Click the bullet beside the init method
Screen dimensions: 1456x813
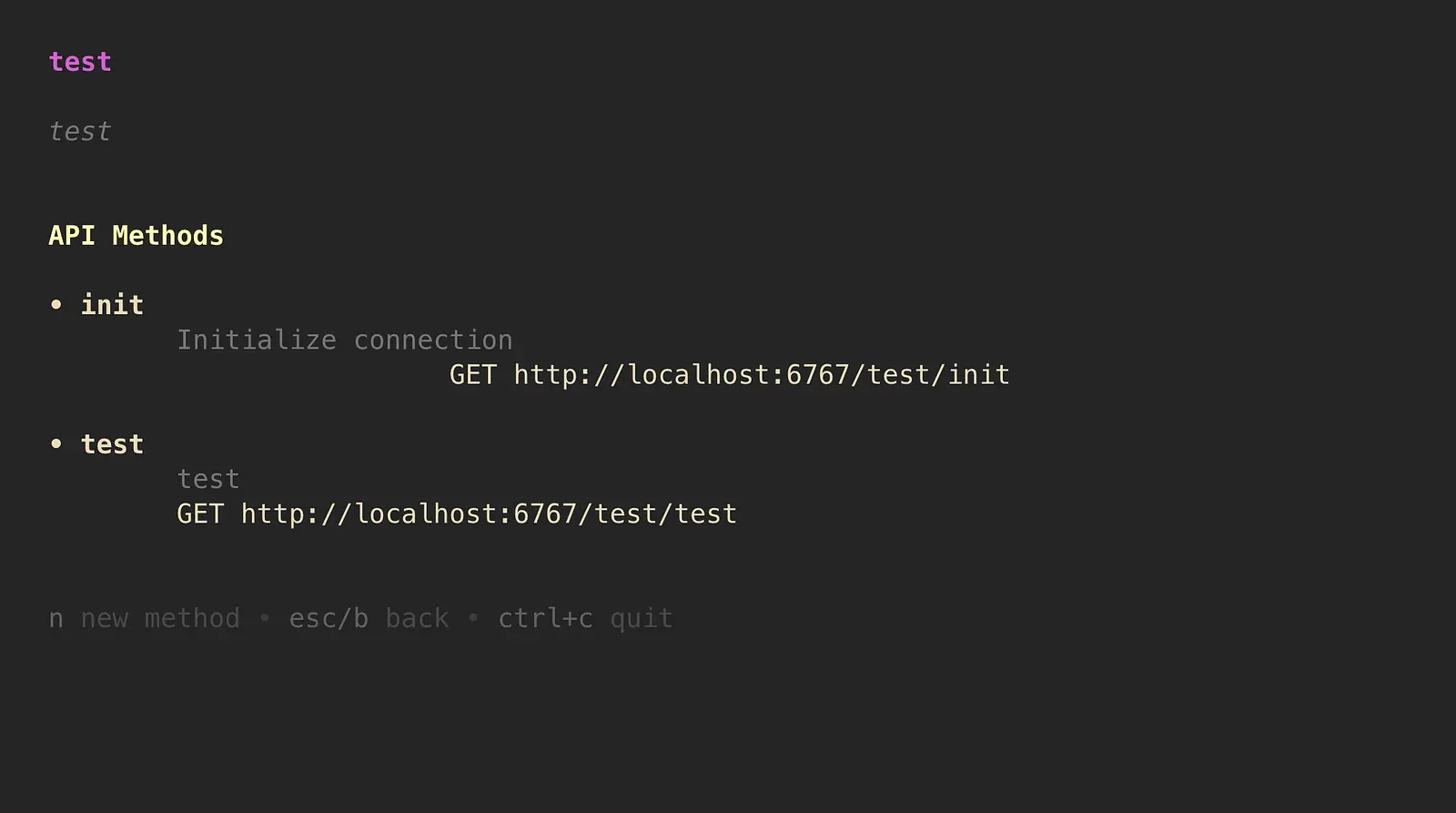click(x=56, y=305)
